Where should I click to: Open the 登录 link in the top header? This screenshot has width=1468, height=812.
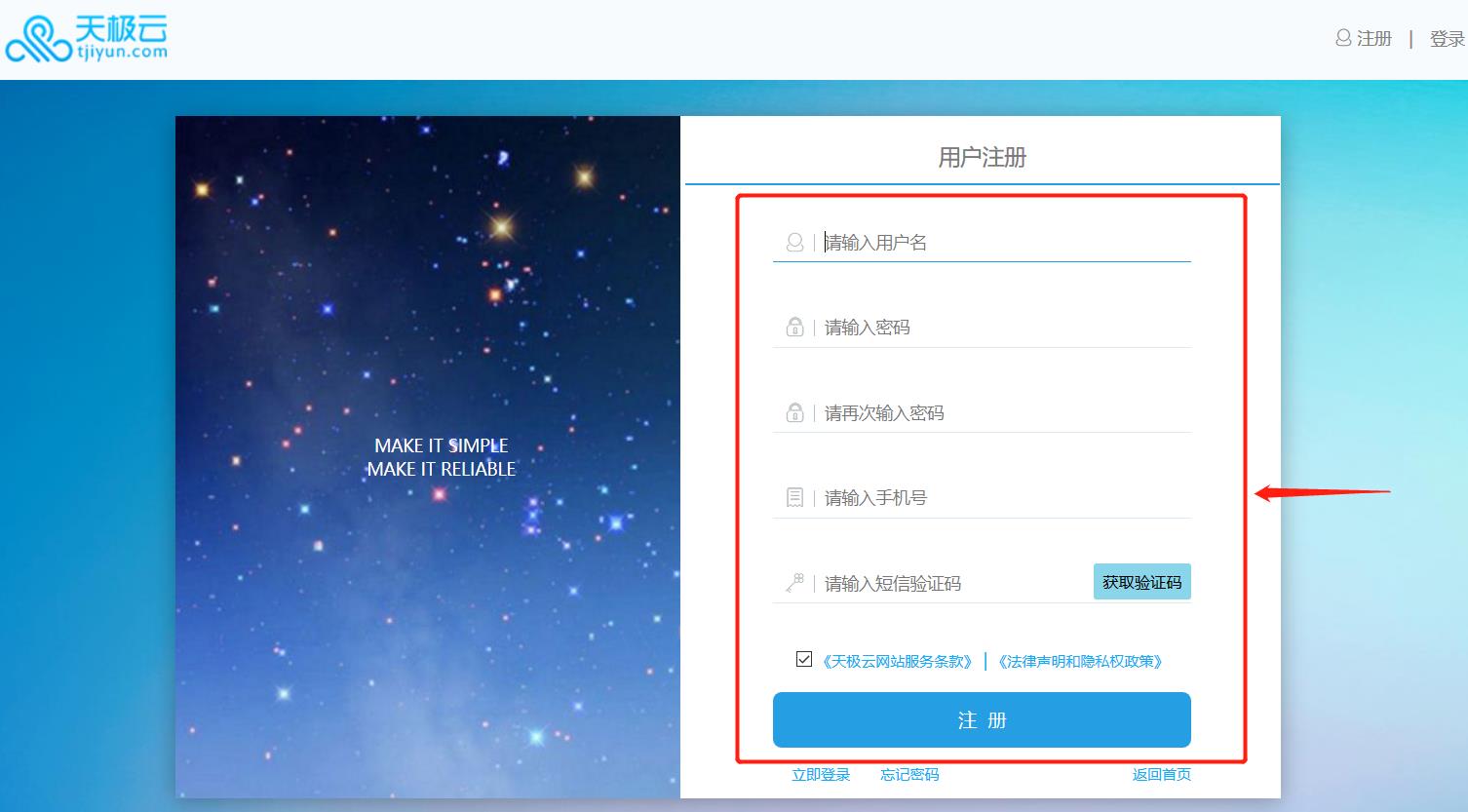pyautogui.click(x=1448, y=39)
